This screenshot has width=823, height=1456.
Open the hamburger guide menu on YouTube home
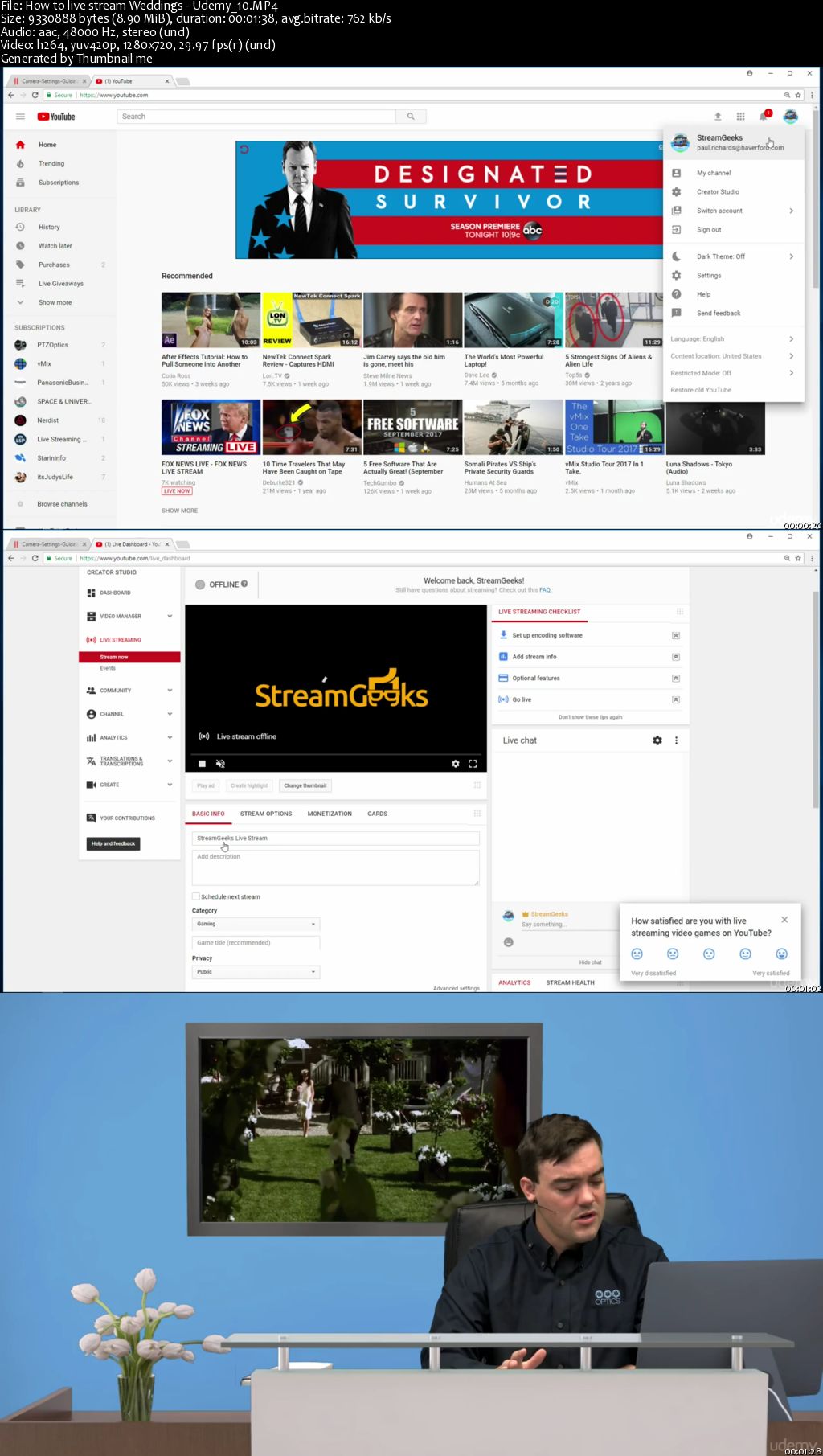(x=20, y=117)
